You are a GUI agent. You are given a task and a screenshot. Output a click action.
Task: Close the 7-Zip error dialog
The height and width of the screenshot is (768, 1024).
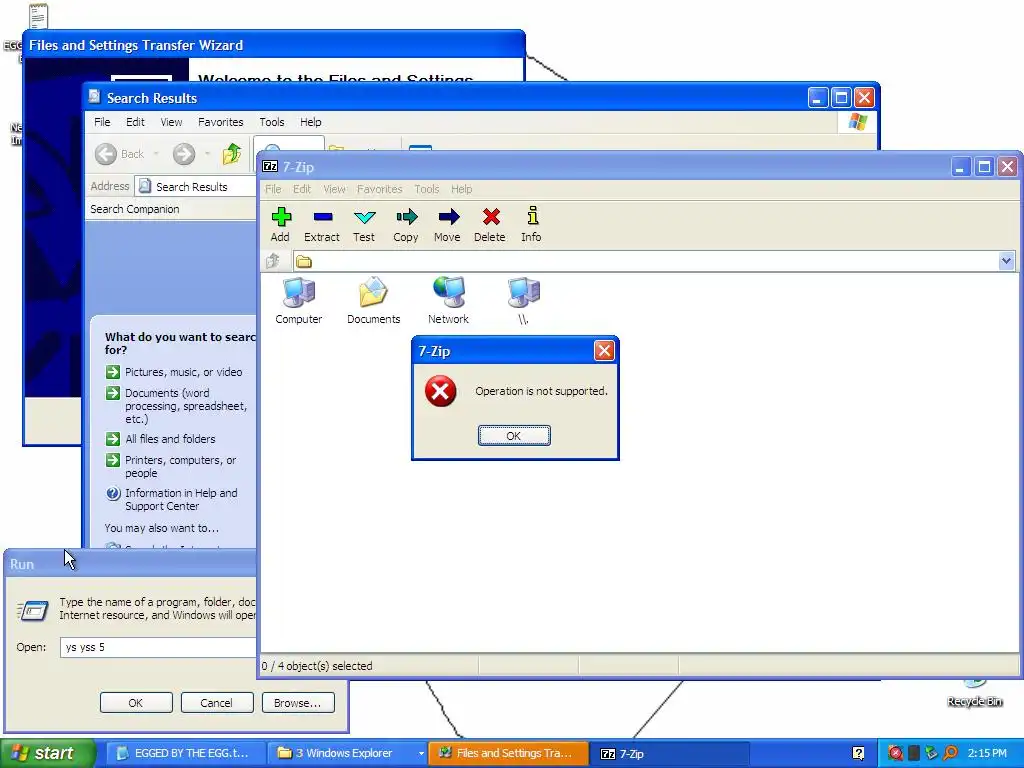click(604, 351)
